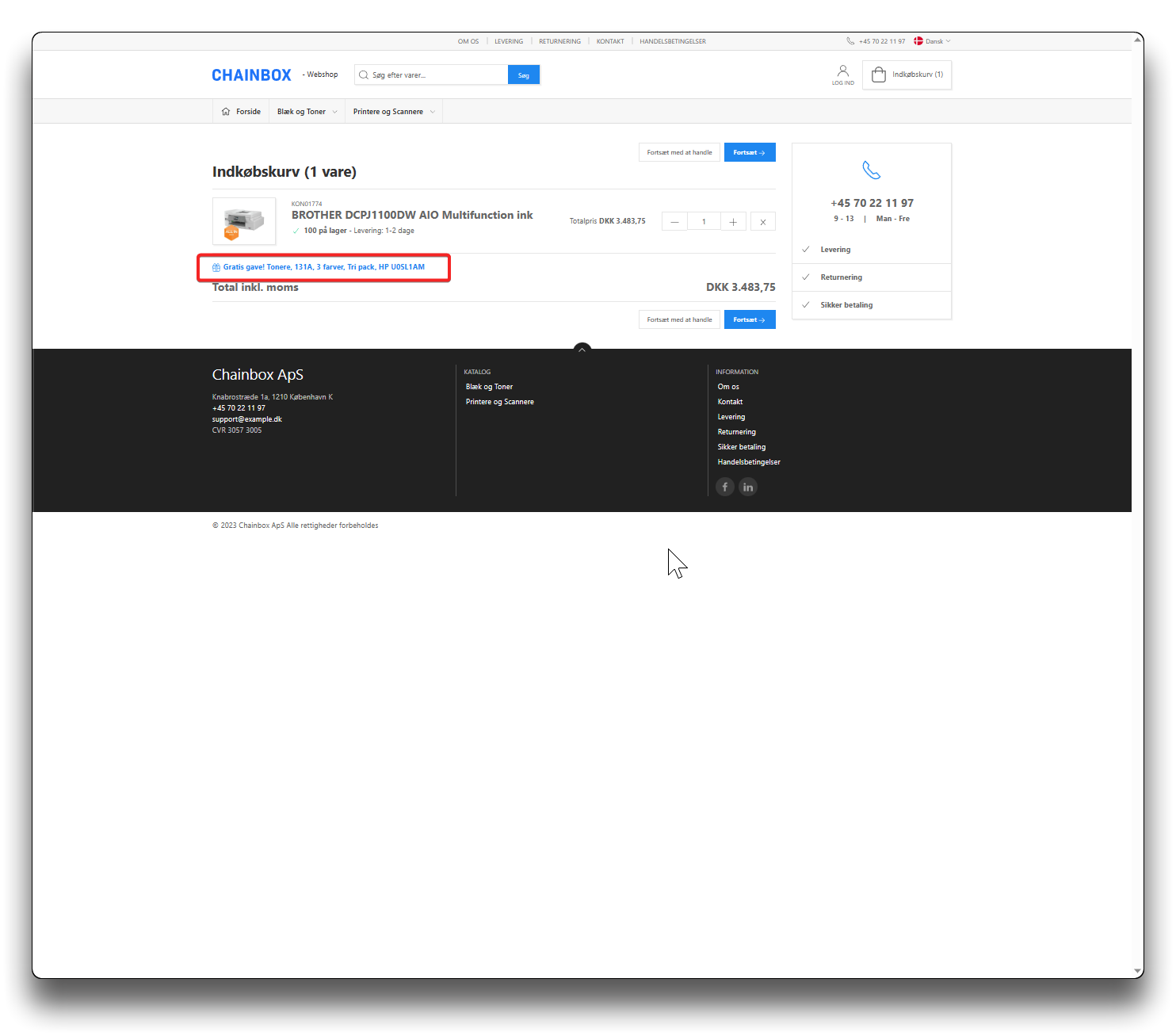Increase quantity with the plus button
Image resolution: width=1176 pixels, height=1036 pixels.
point(732,222)
